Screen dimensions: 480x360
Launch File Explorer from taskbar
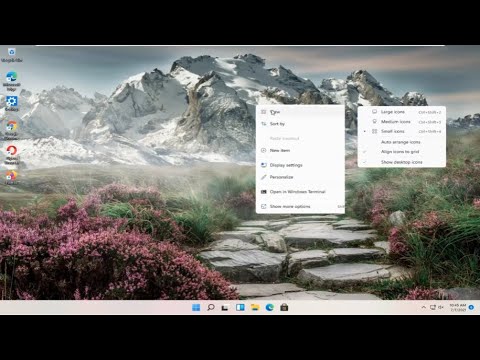tap(255, 307)
